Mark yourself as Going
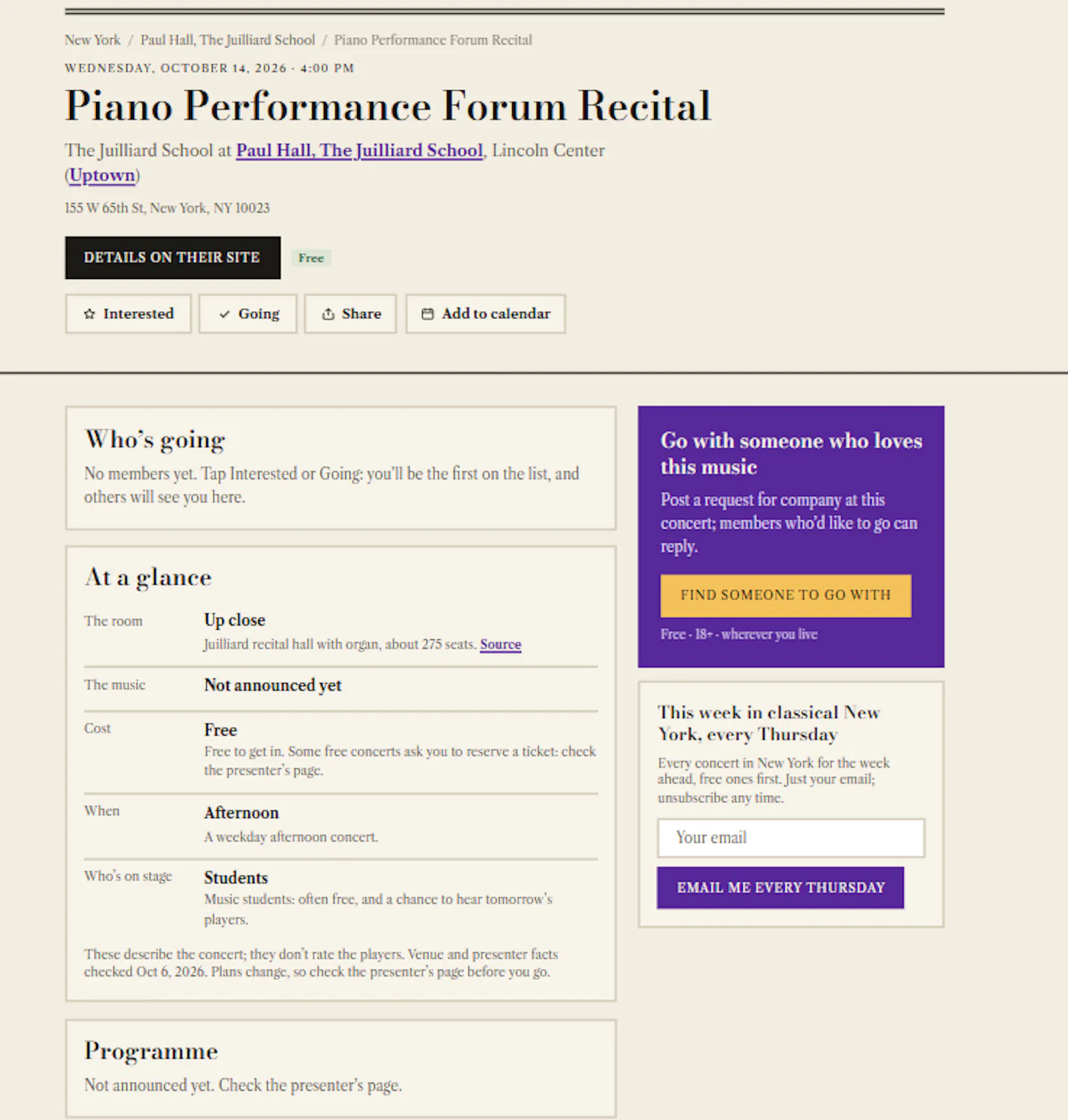The height and width of the screenshot is (1120, 1068). click(x=248, y=314)
